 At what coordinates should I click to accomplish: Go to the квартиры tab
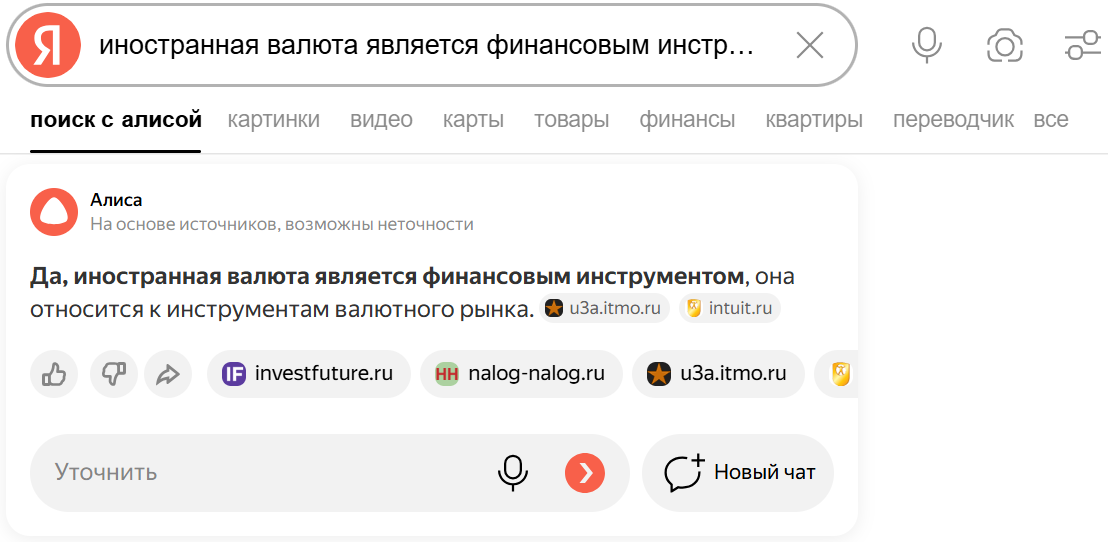[x=814, y=120]
